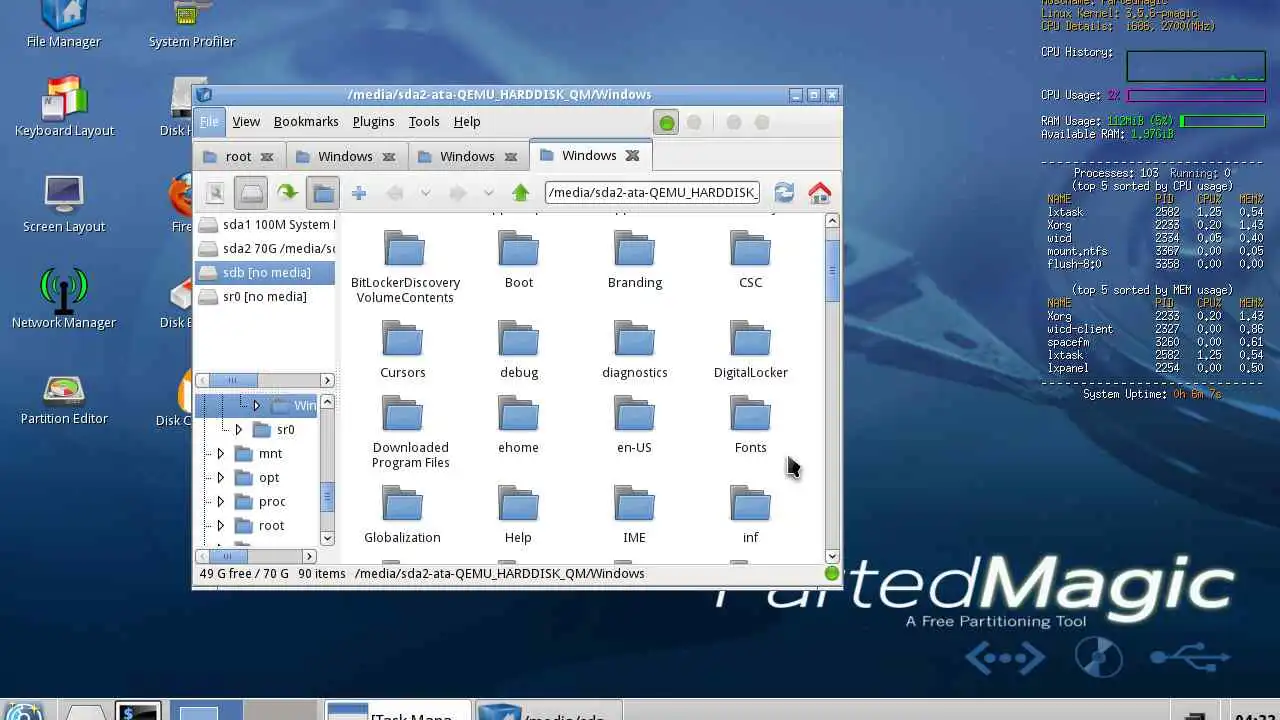1280x720 pixels.
Task: Open the debug folder
Action: tap(518, 350)
